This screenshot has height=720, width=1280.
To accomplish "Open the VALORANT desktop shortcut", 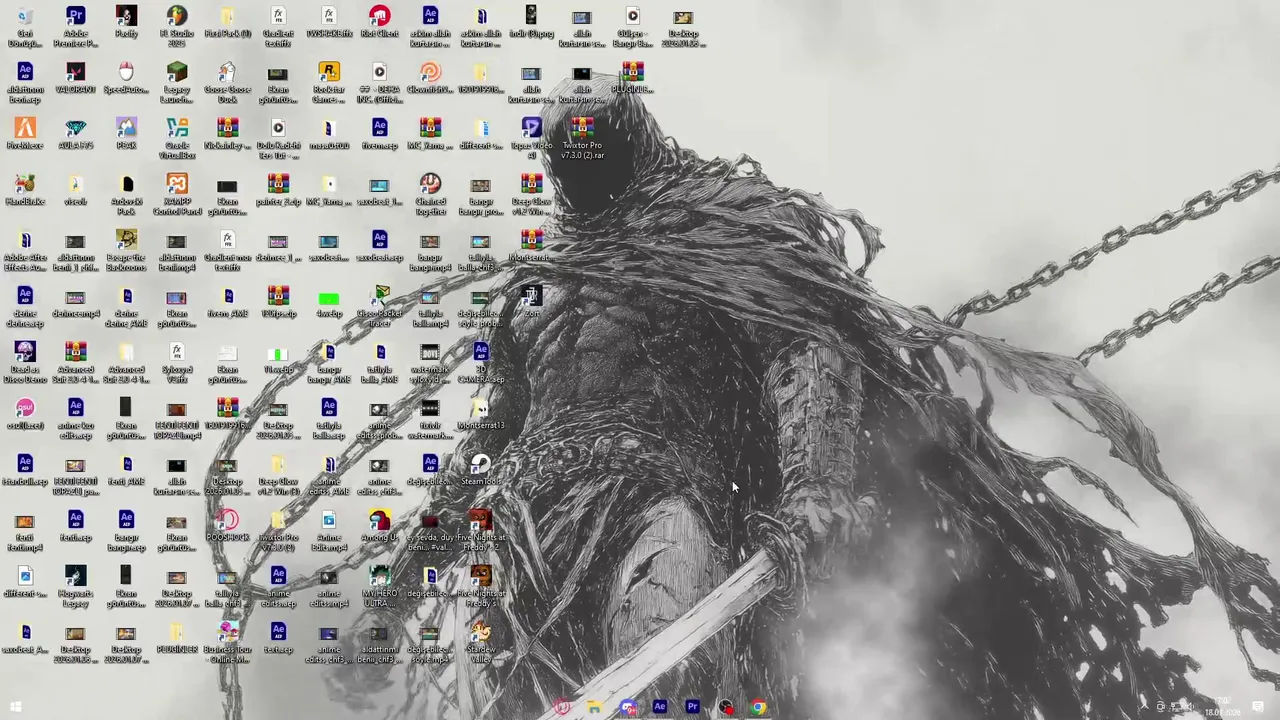I will coord(75,78).
